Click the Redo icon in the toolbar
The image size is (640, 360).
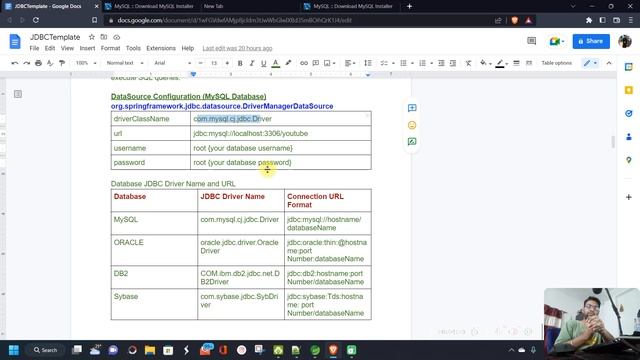[x=27, y=63]
